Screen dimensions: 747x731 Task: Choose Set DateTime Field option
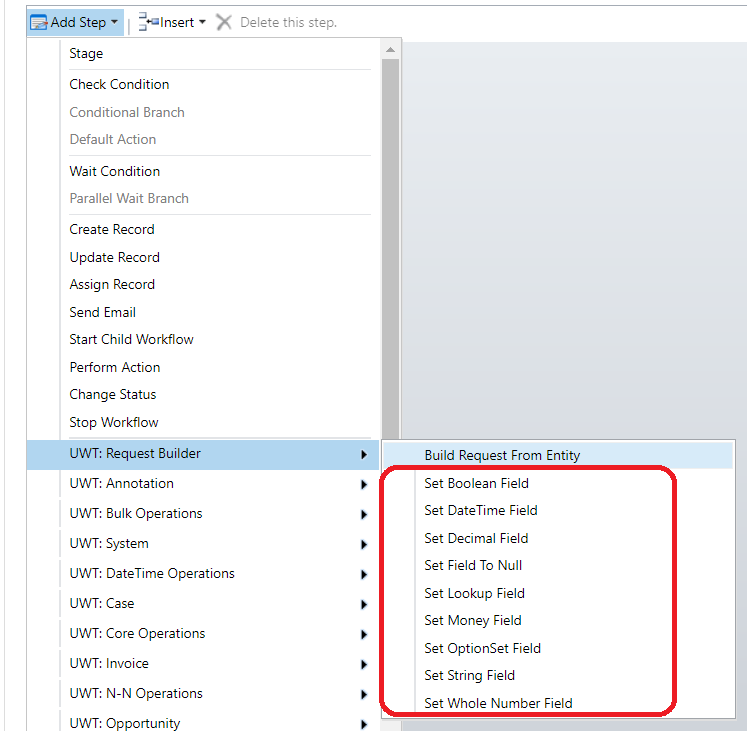[480, 510]
